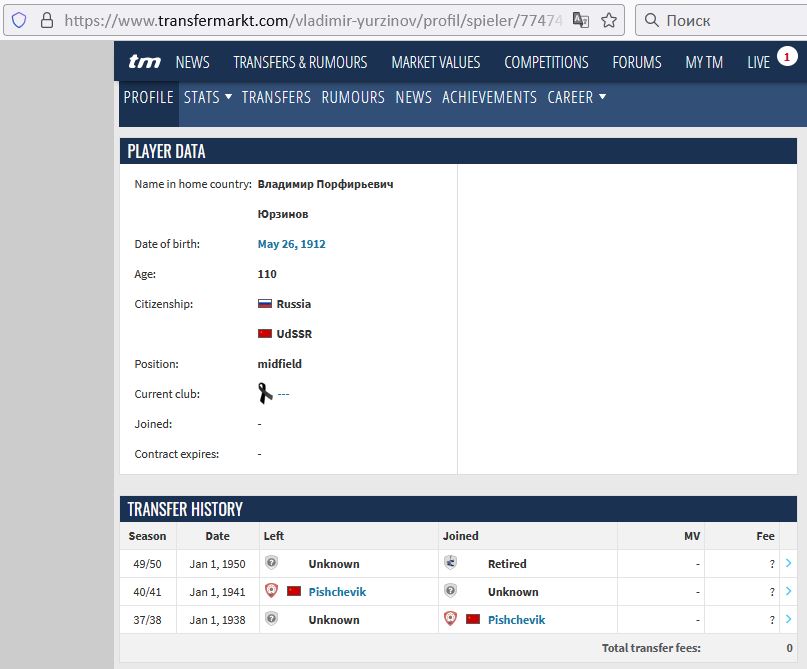Switch to the ACHIEVEMENTS tab
Screen dimensions: 807x669
point(489,97)
